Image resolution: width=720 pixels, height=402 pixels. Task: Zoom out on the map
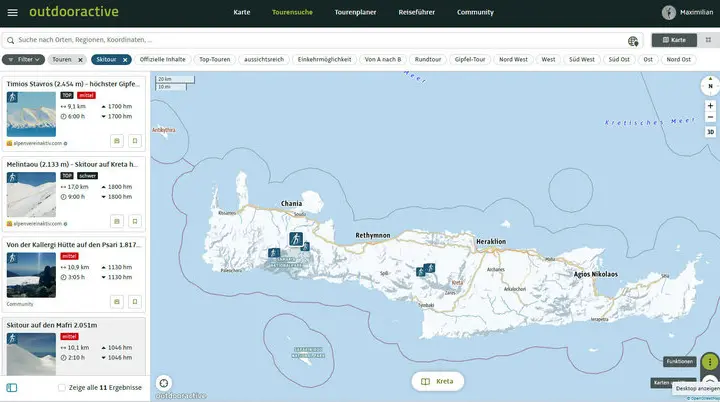click(x=710, y=118)
